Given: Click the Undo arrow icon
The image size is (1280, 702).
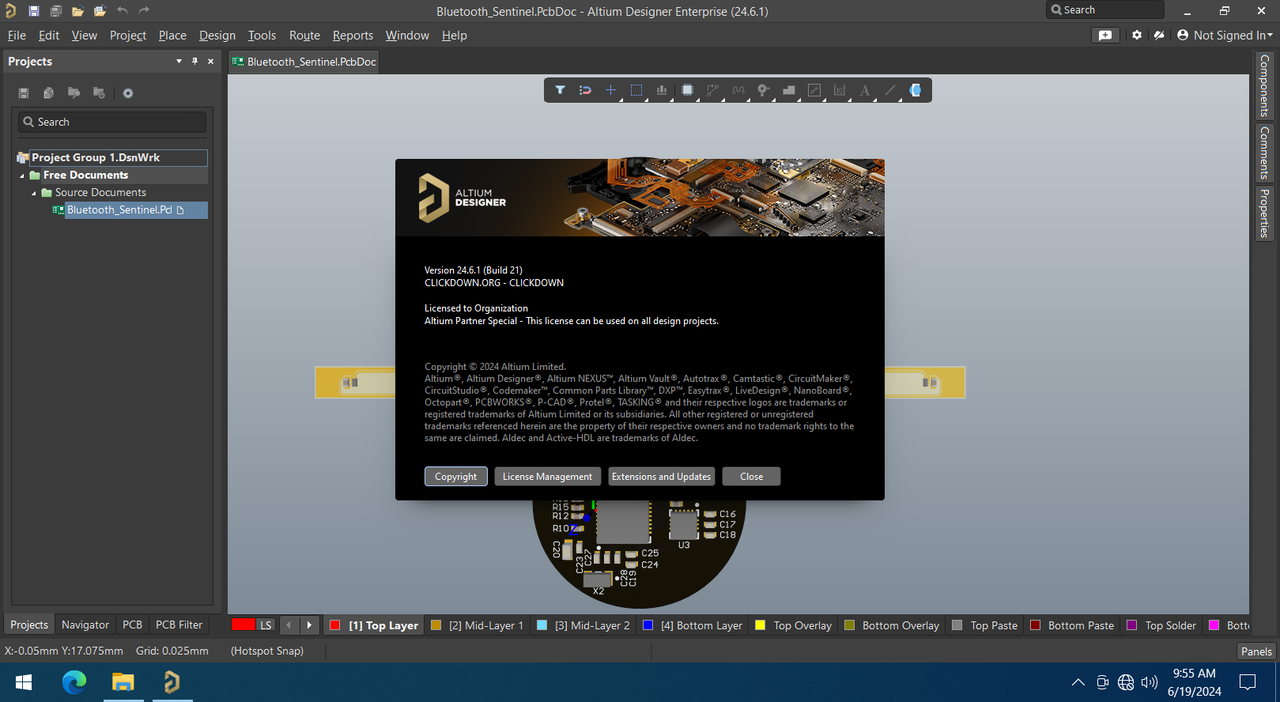Looking at the screenshot, I should (122, 11).
